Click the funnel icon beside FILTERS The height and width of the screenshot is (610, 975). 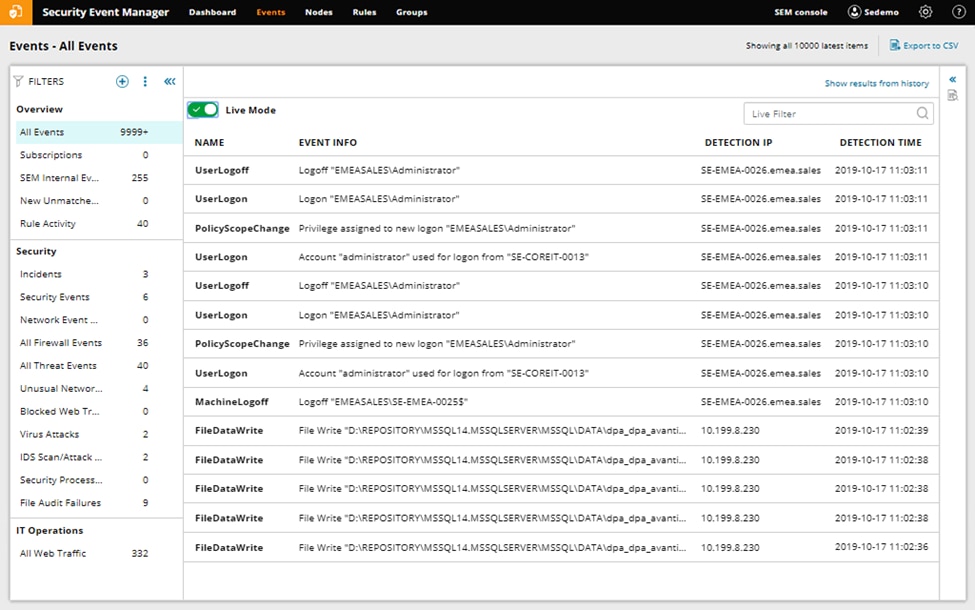click(18, 81)
